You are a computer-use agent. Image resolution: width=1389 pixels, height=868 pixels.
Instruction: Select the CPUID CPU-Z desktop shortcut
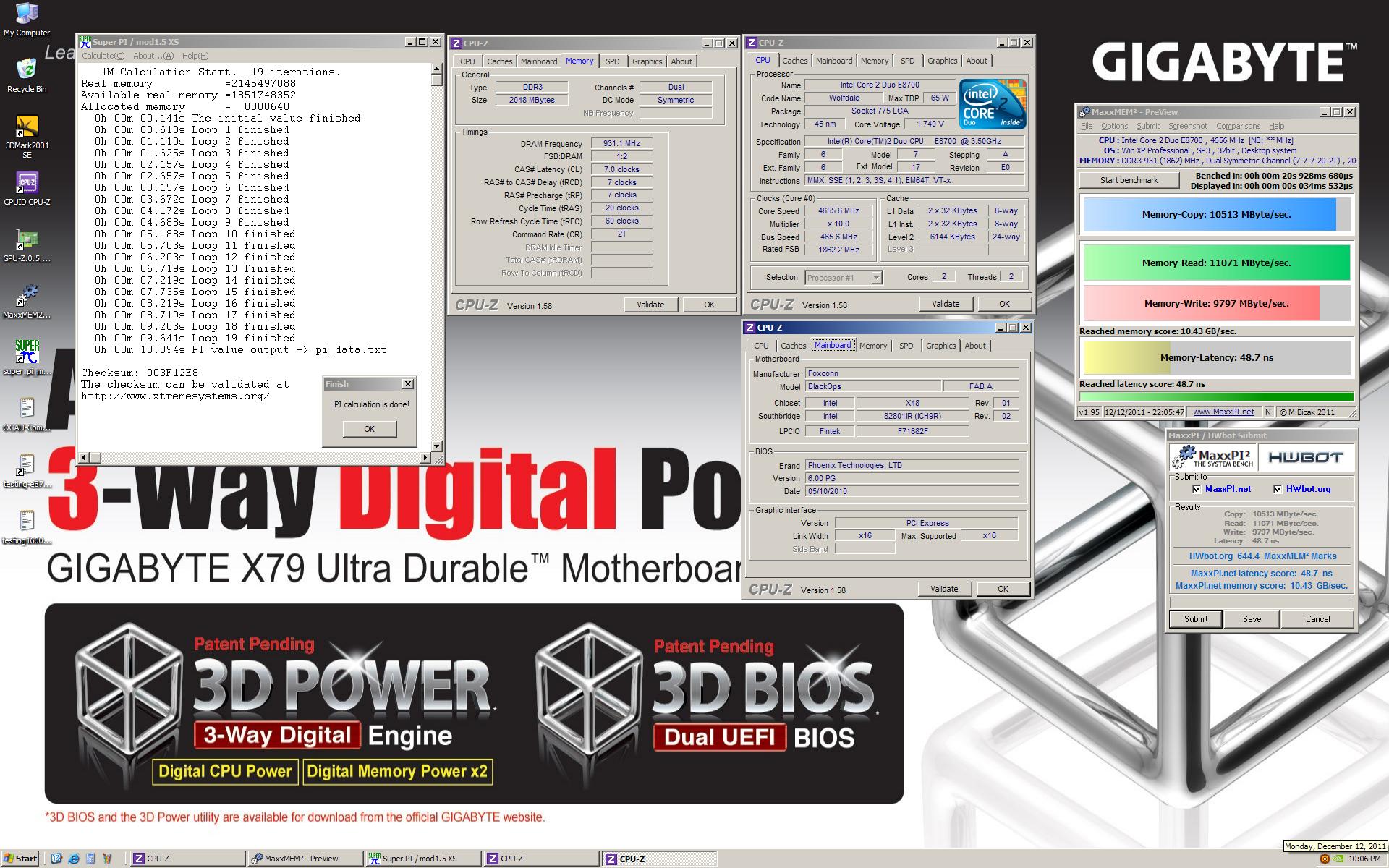pos(27,189)
